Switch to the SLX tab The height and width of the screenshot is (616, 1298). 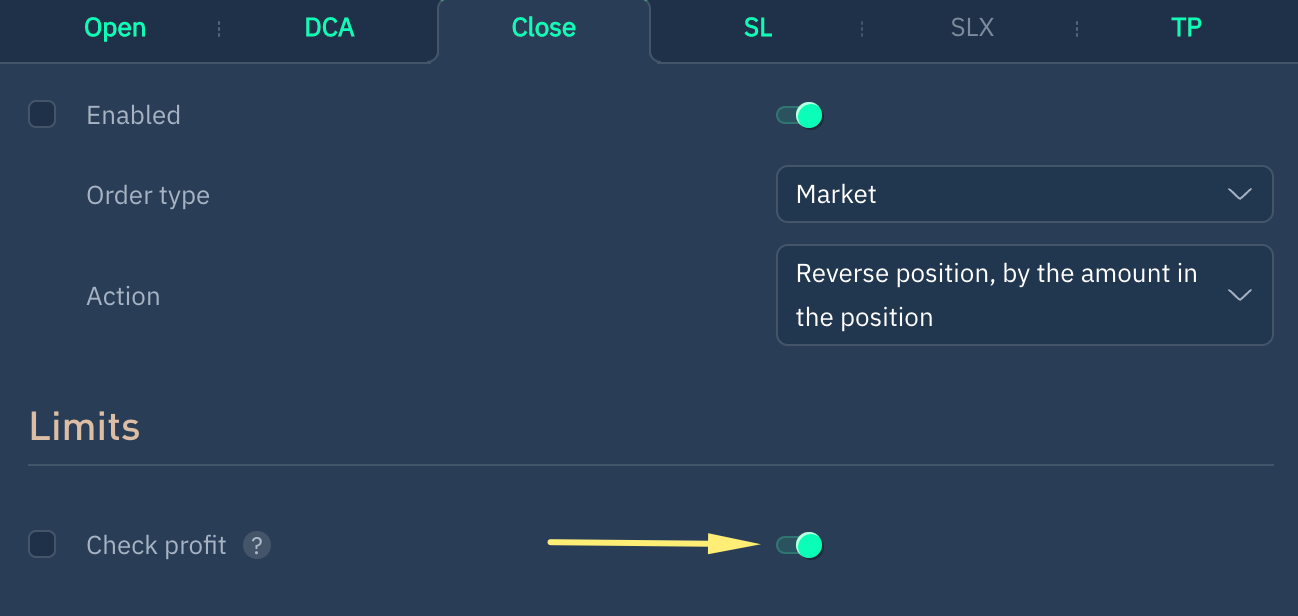[972, 28]
